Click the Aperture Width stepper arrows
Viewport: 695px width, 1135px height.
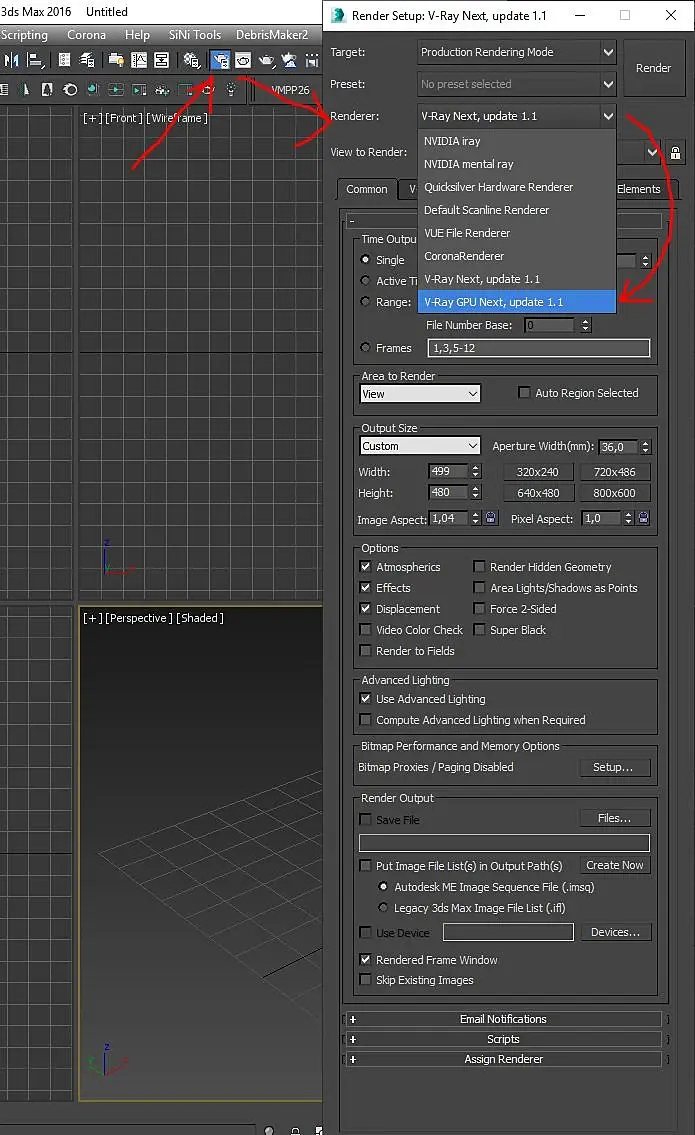point(646,447)
